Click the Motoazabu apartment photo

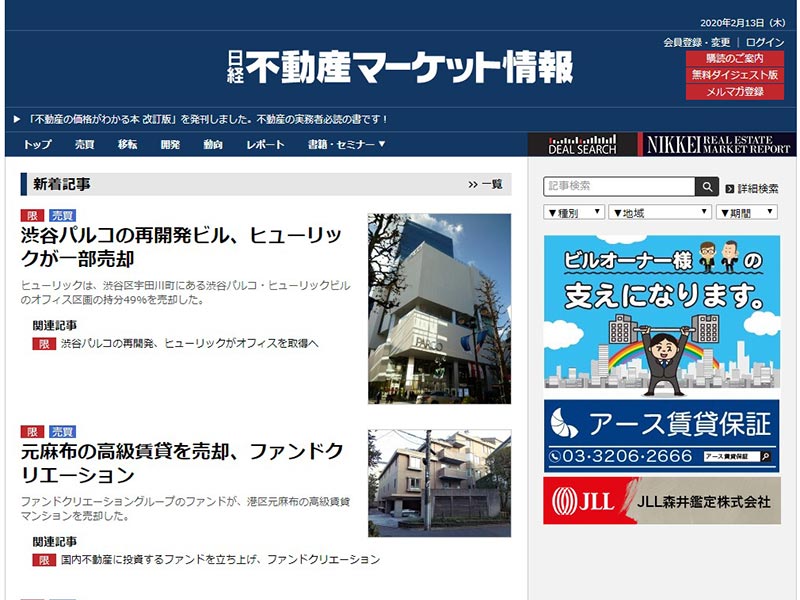tap(439, 483)
